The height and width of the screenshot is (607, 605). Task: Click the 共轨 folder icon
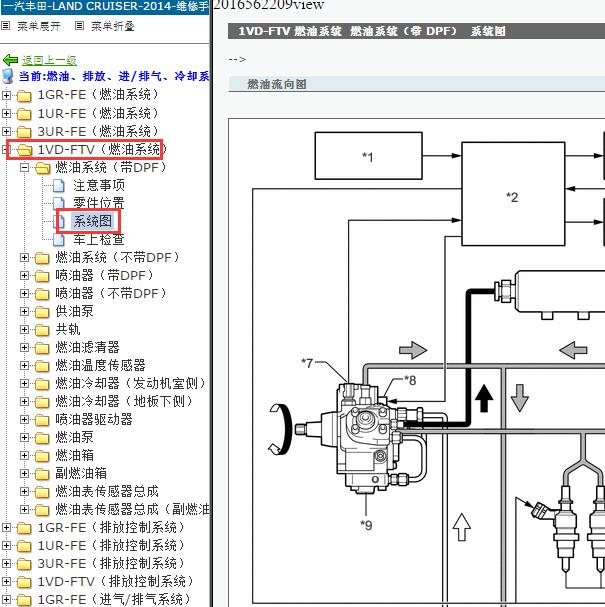click(42, 330)
